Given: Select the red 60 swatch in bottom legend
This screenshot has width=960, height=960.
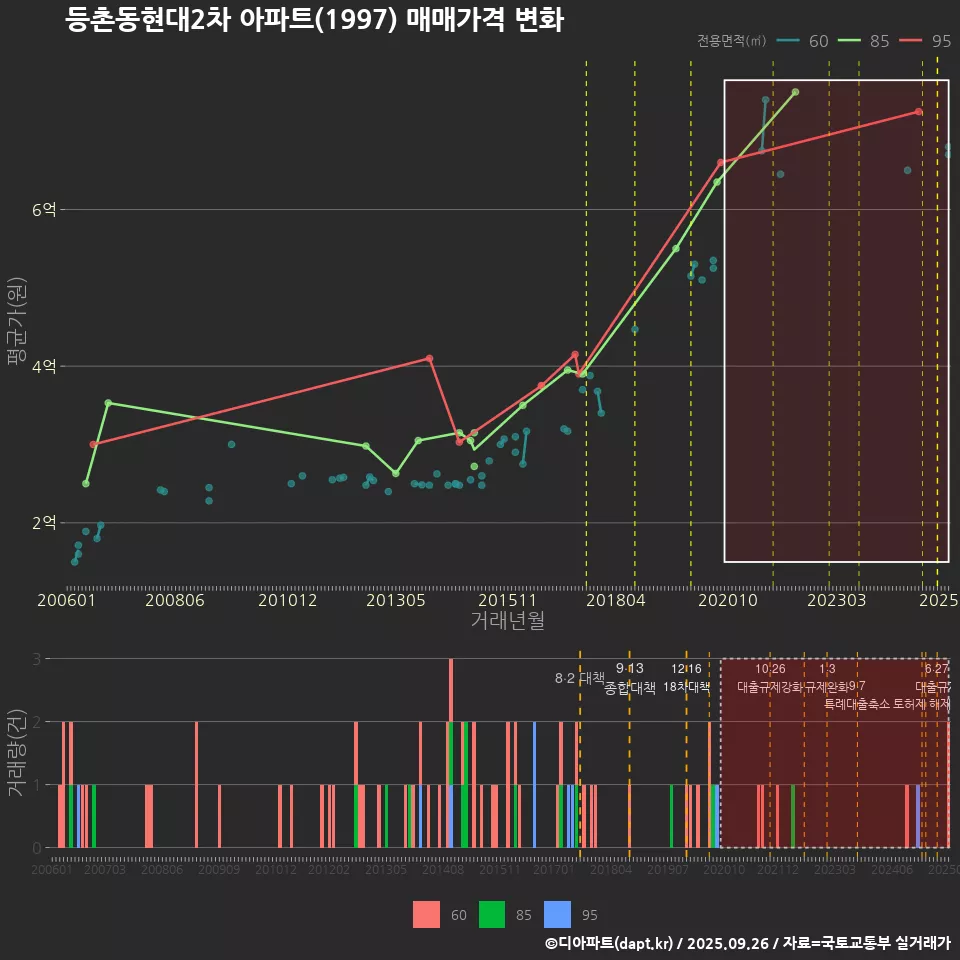Looking at the screenshot, I should coord(426,914).
